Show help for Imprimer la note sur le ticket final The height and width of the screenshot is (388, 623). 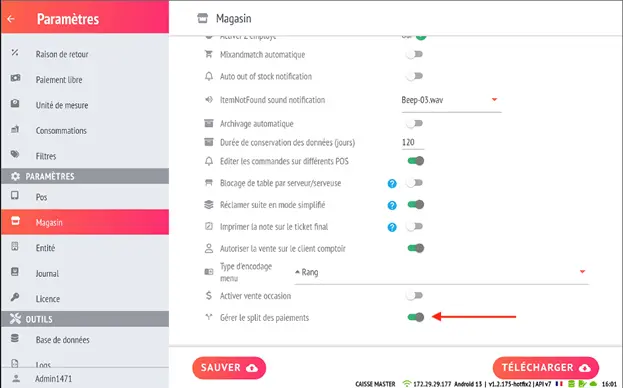(392, 227)
